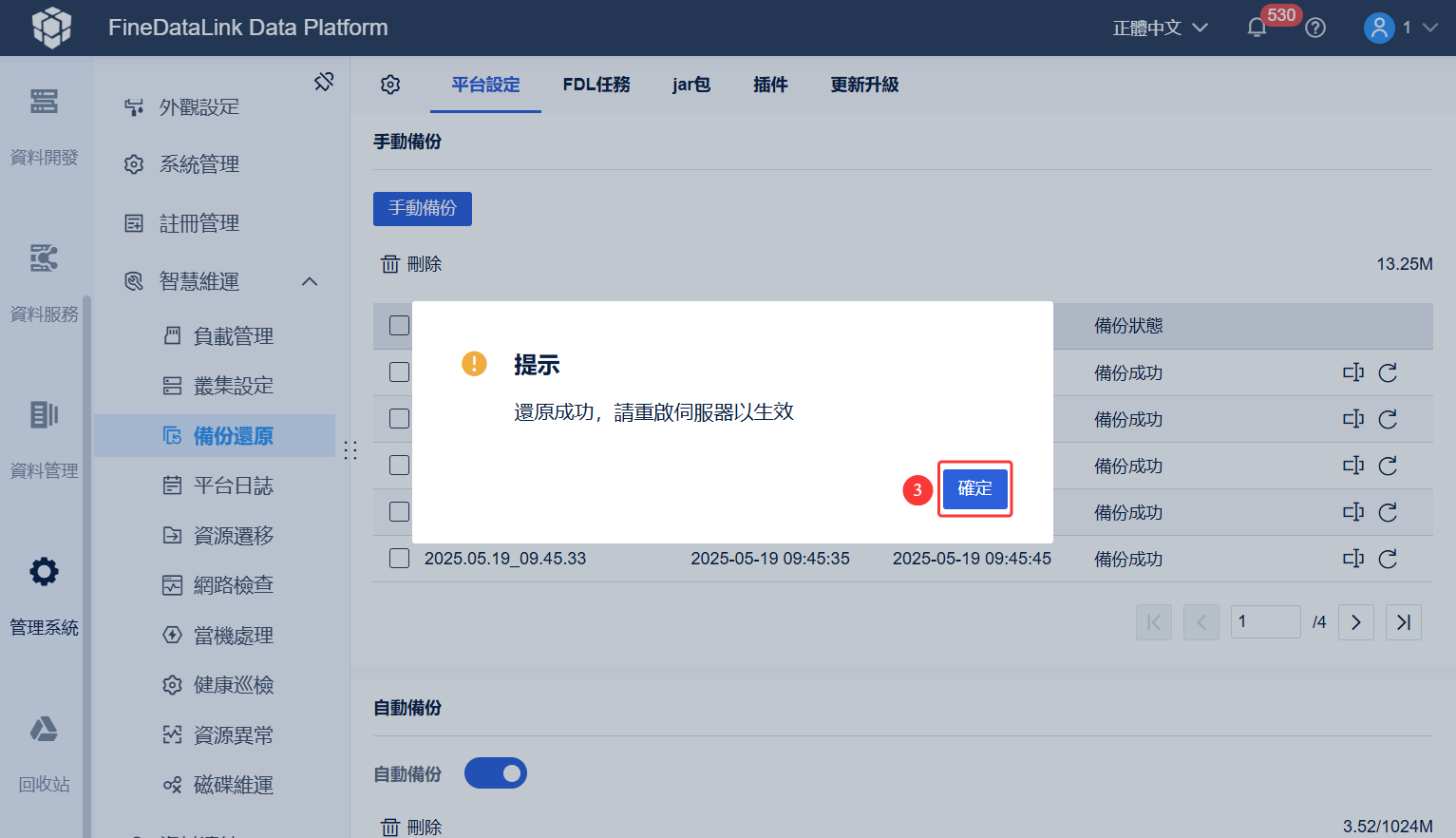Open the 更新升級 tab
Screen dimensions: 1456x838
tap(864, 85)
